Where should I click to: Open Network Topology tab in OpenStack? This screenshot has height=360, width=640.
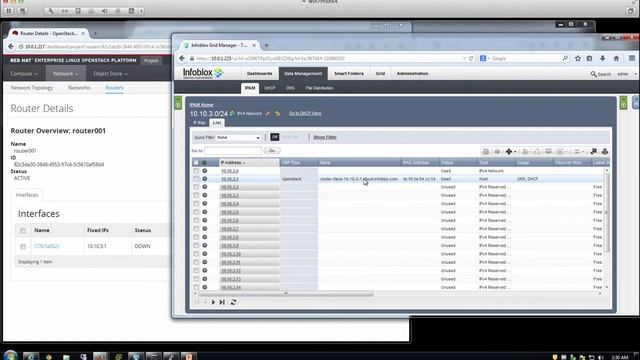point(32,88)
